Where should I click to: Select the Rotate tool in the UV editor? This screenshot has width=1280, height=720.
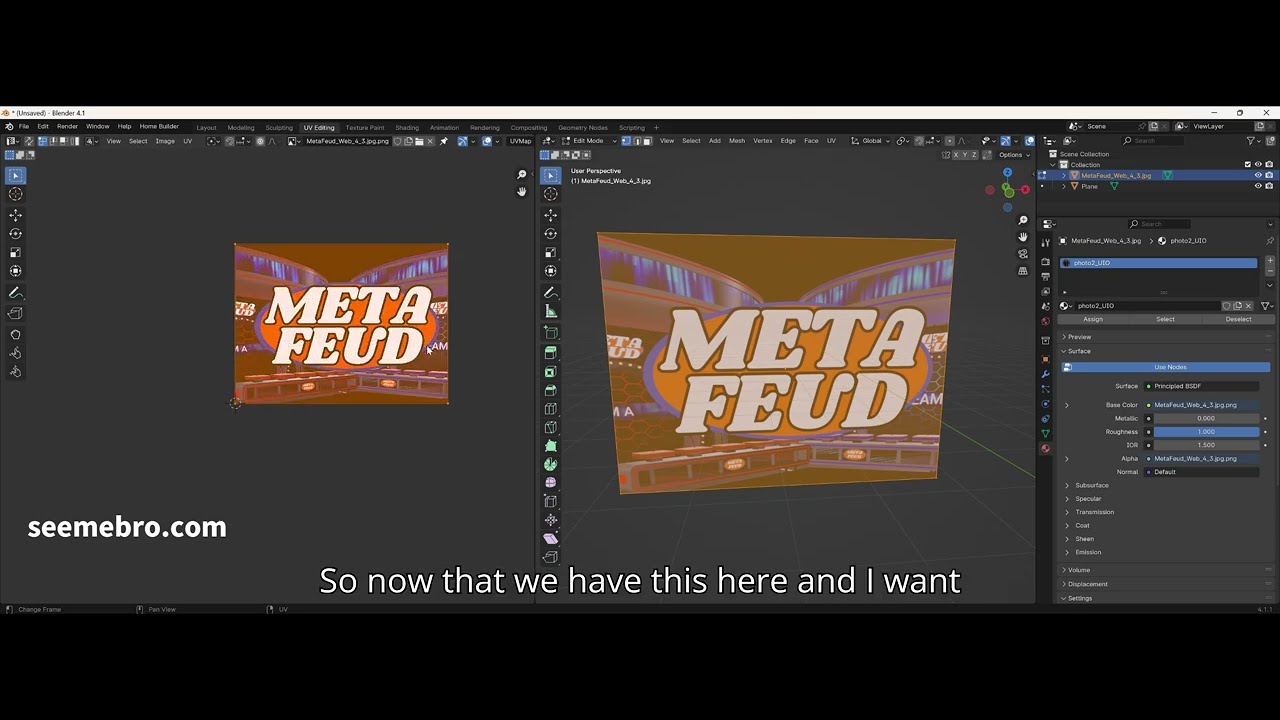[15, 233]
